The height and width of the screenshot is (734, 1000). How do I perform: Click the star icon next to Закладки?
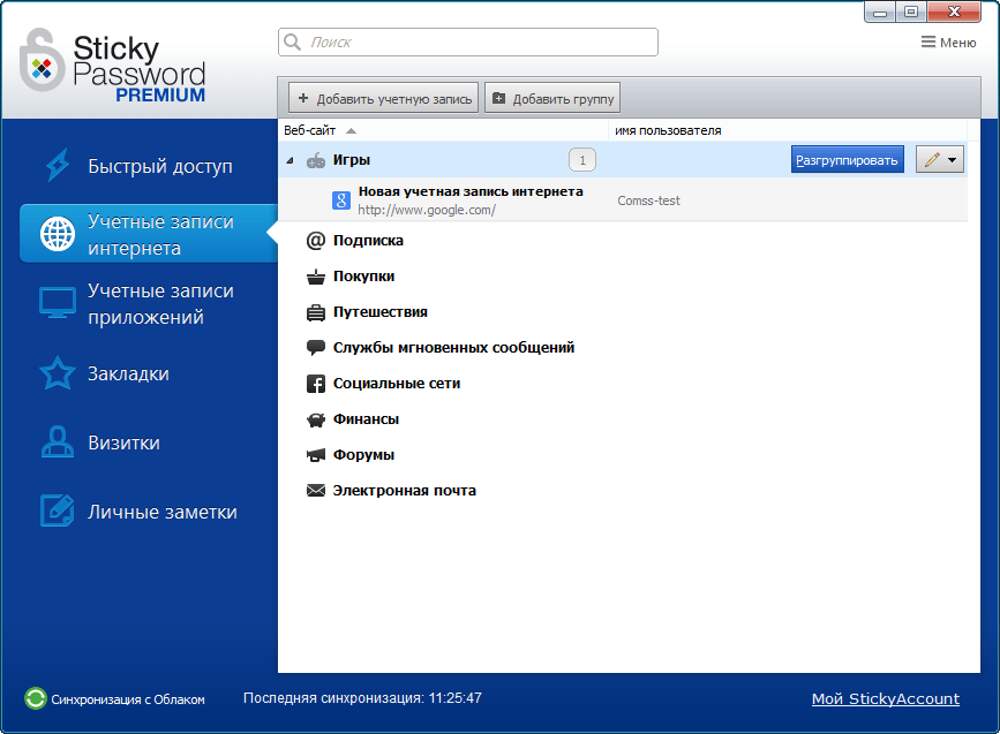57,374
